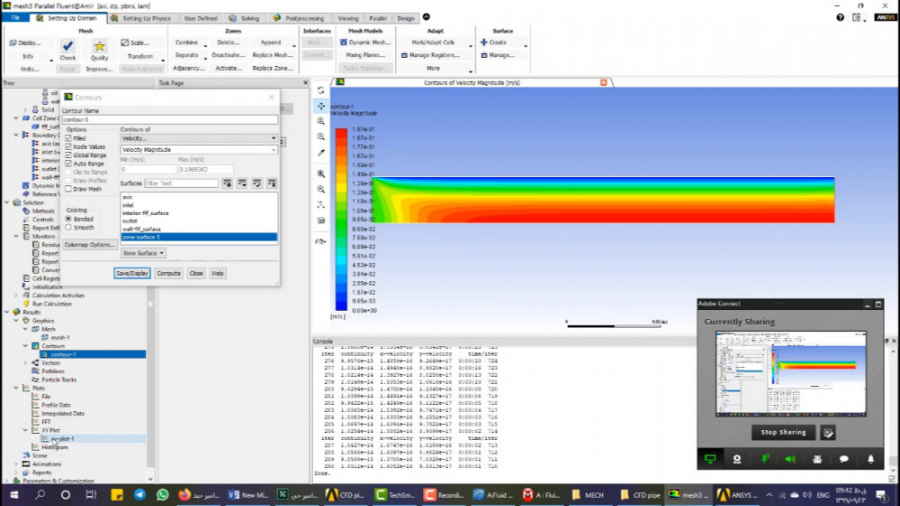Select the pan tool in graphics toolbar

coord(321,106)
